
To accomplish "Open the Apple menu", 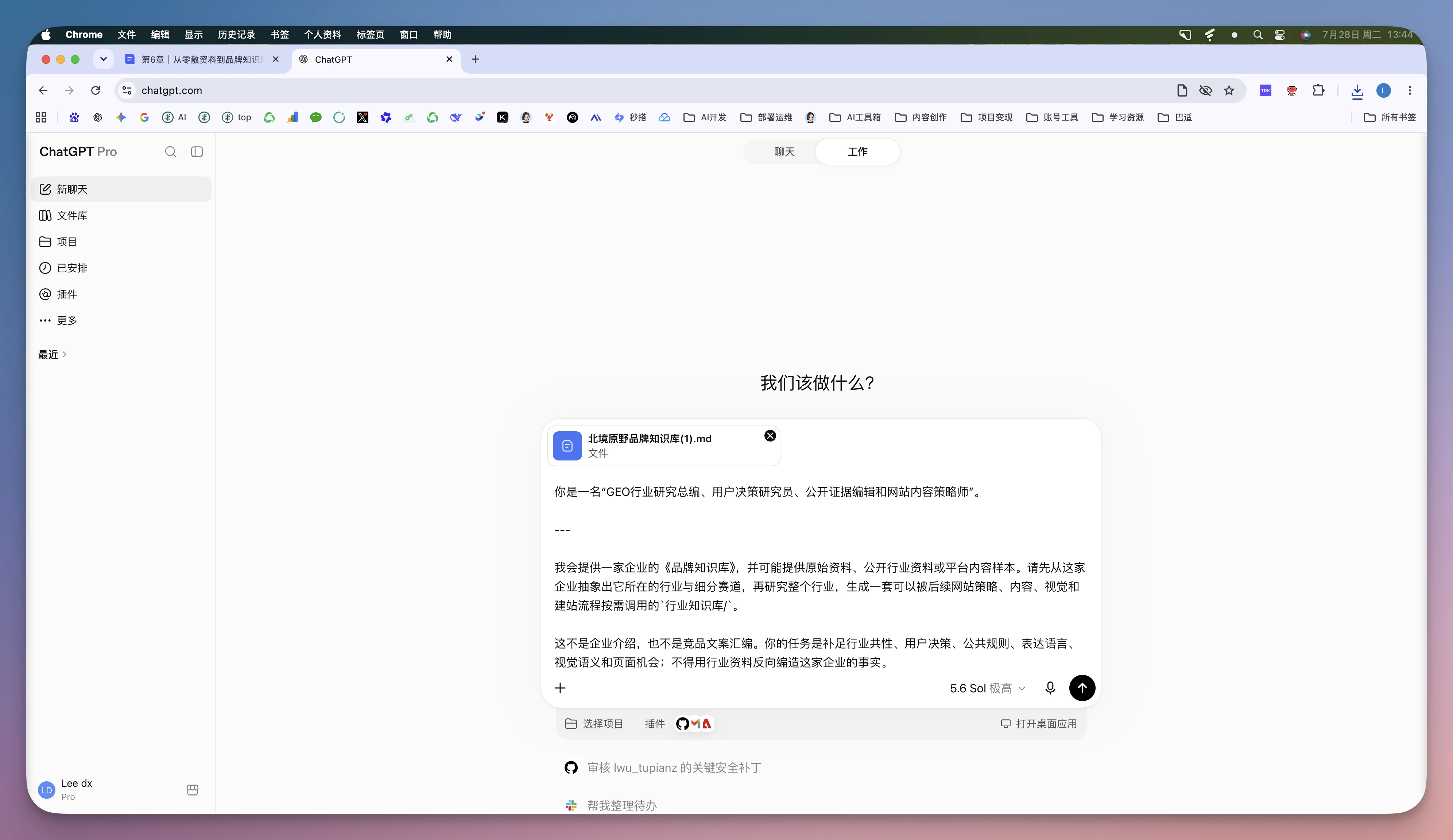I will (46, 35).
